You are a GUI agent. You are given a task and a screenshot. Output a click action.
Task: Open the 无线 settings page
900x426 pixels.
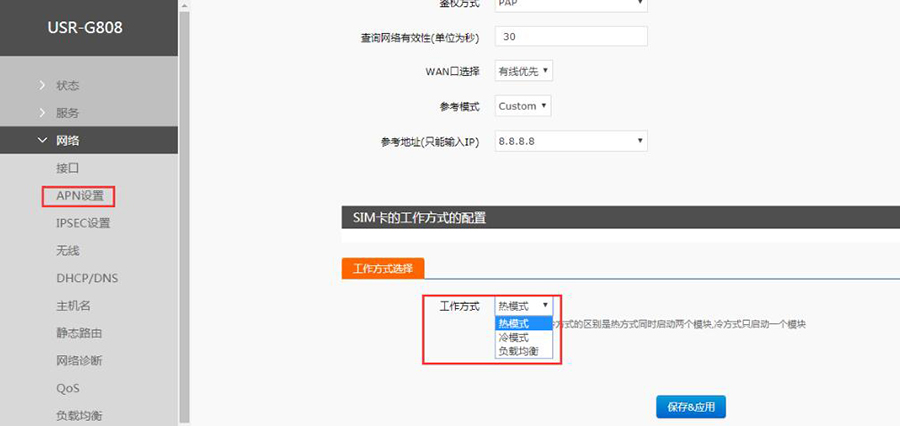point(67,251)
